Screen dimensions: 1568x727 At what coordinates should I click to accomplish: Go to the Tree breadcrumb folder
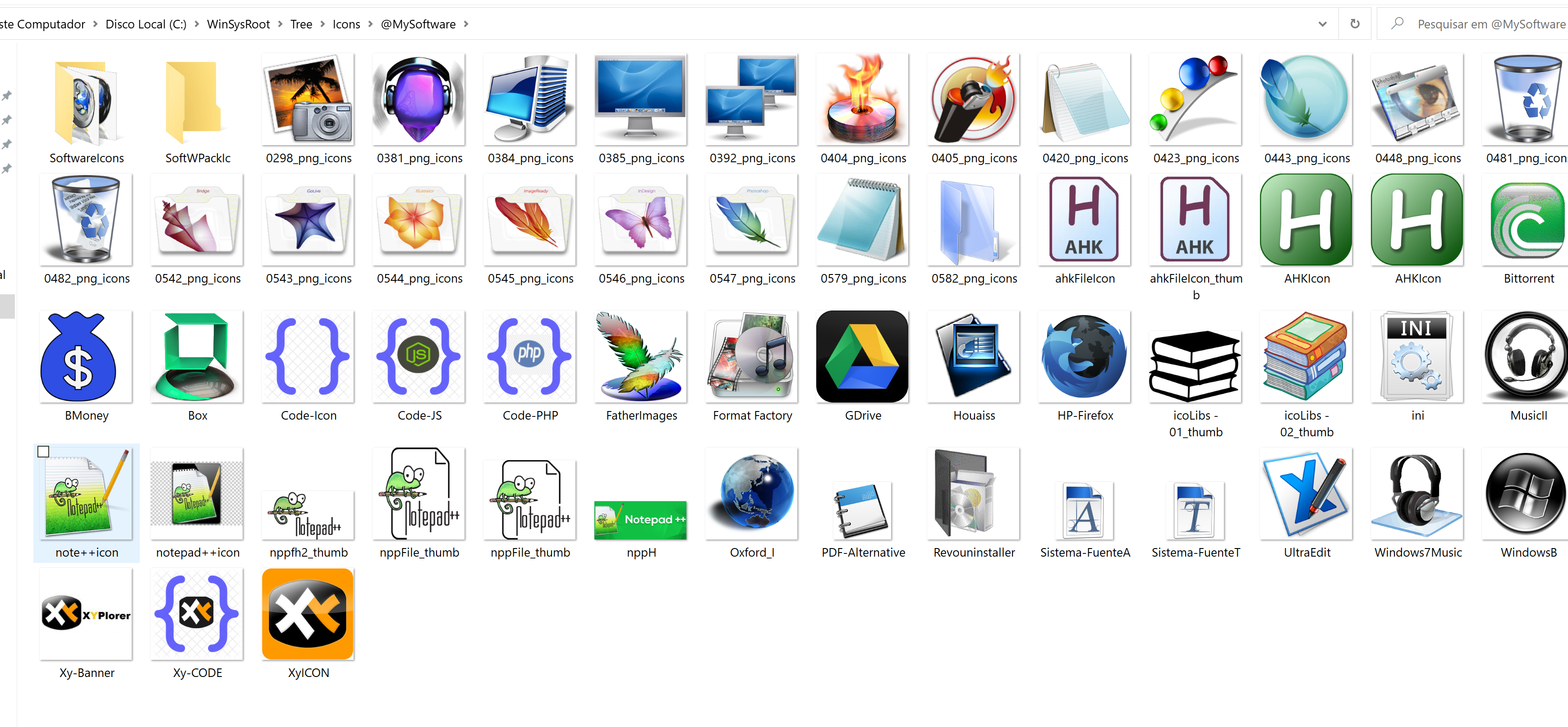(301, 24)
